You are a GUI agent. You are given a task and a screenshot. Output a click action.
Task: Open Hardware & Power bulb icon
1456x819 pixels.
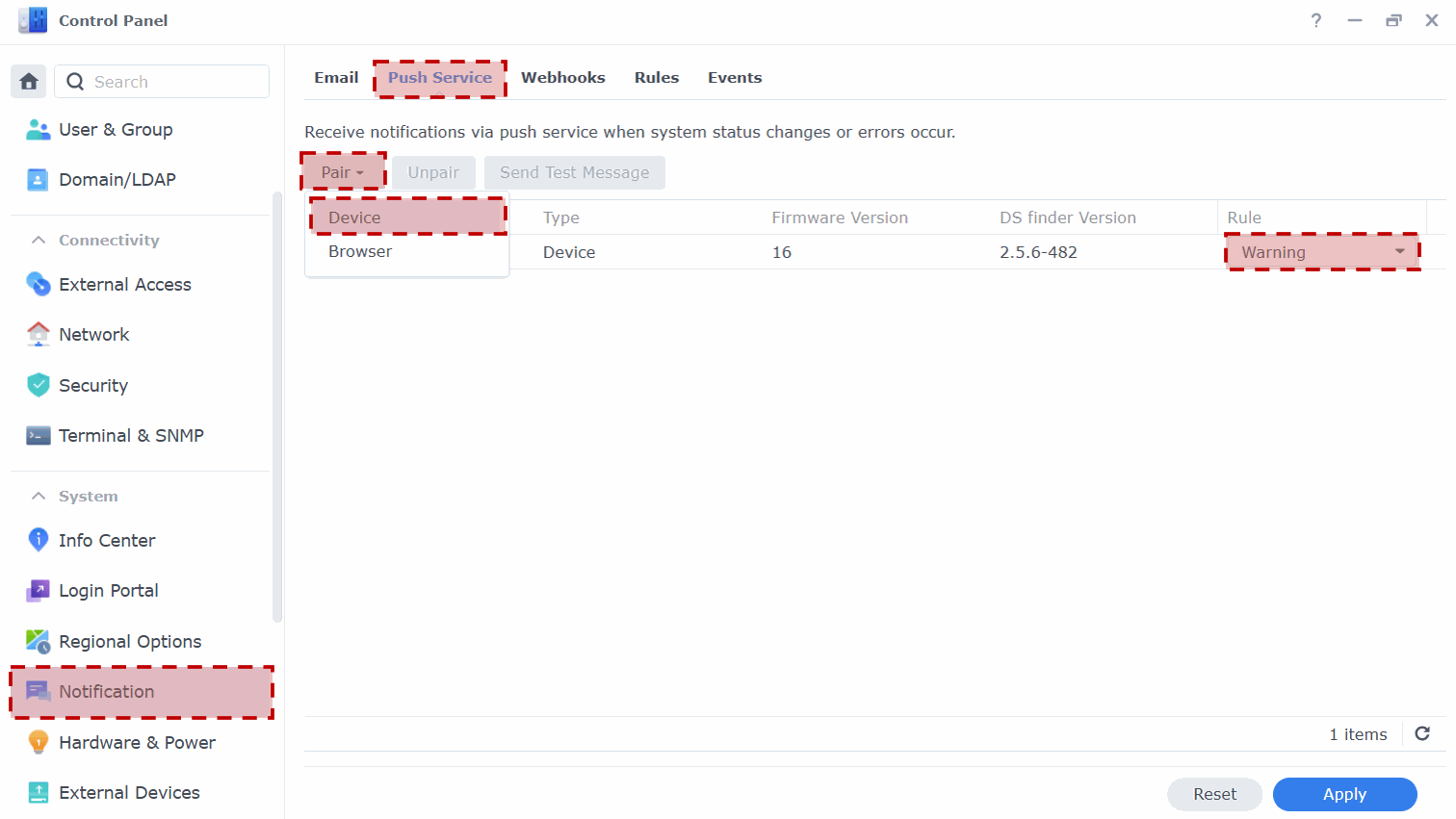click(x=38, y=742)
